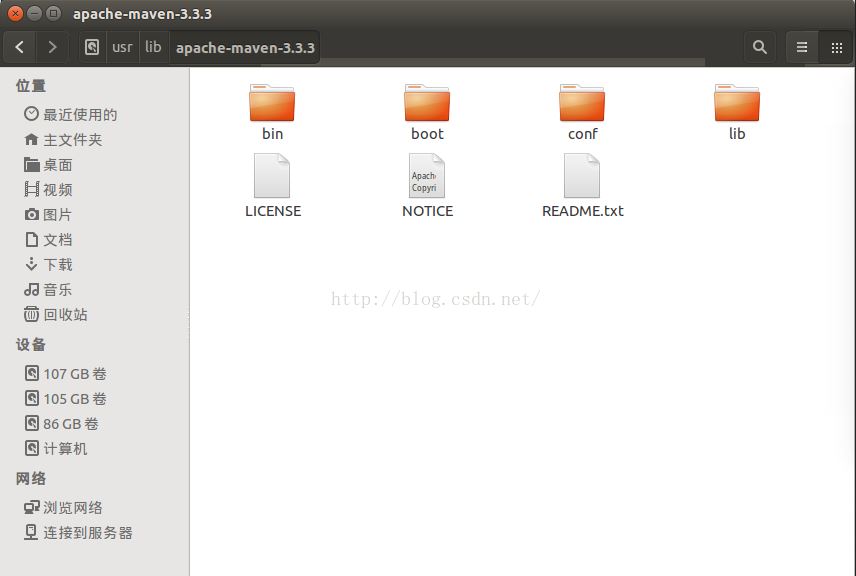
Task: Select the README.txt file icon
Action: tap(582, 175)
